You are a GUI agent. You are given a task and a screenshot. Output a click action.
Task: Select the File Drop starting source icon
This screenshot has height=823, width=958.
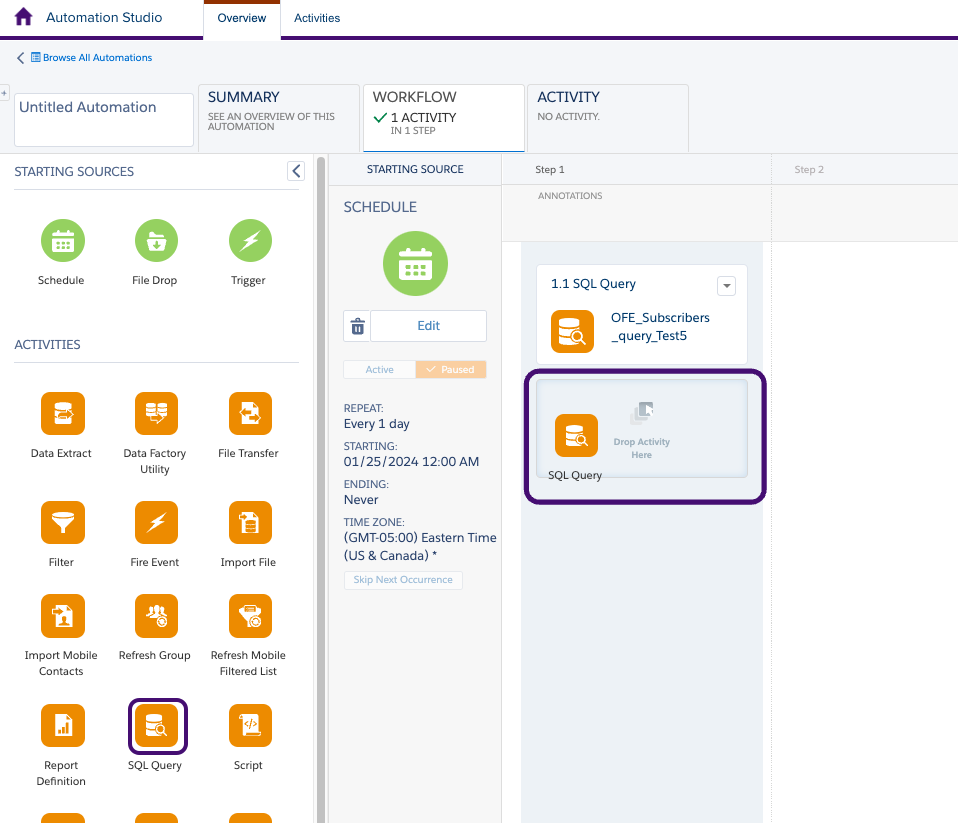[155, 240]
